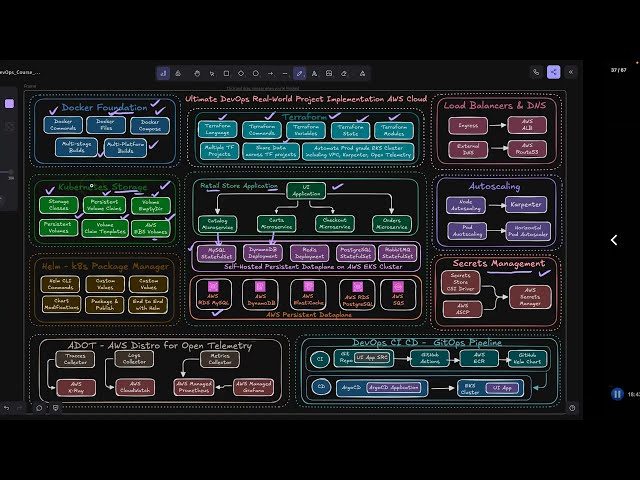Viewport: 640px width, 480px height.
Task: Select the AWS Managed Grafana box
Action: 253,387
